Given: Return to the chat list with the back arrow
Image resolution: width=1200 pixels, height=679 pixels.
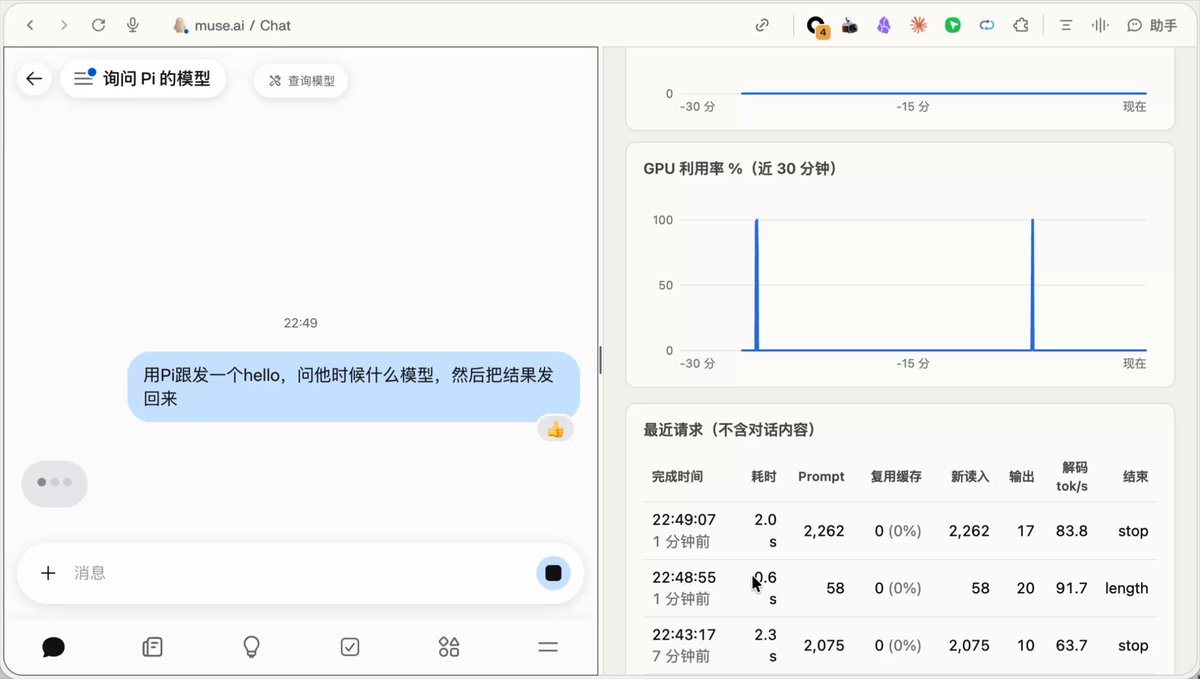Looking at the screenshot, I should click(x=34, y=79).
